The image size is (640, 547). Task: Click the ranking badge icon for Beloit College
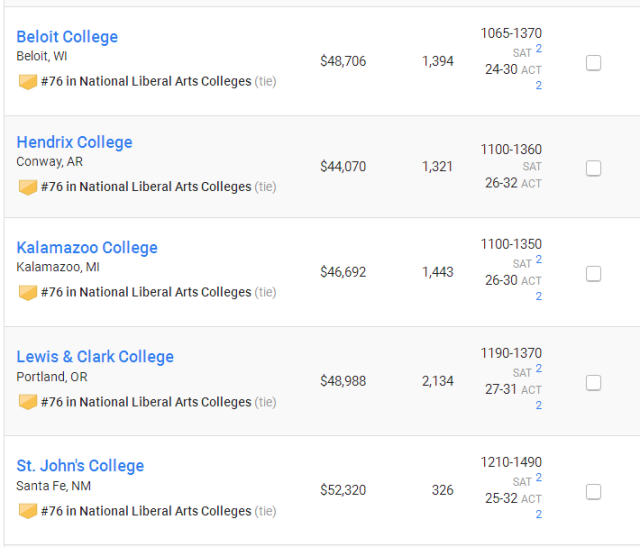click(28, 82)
